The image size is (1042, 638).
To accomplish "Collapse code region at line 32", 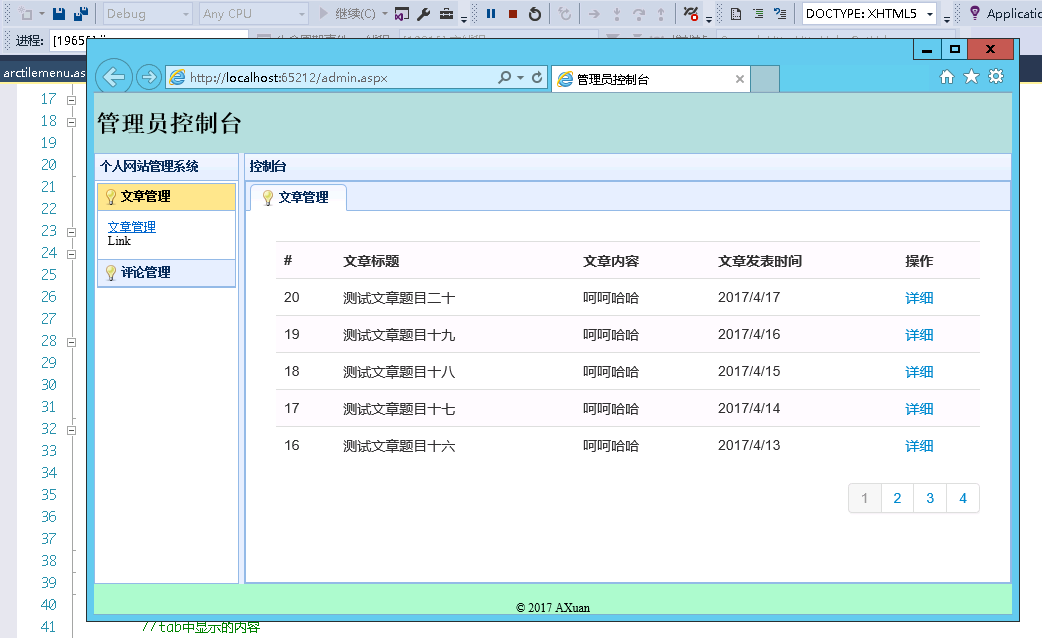I will pyautogui.click(x=71, y=431).
